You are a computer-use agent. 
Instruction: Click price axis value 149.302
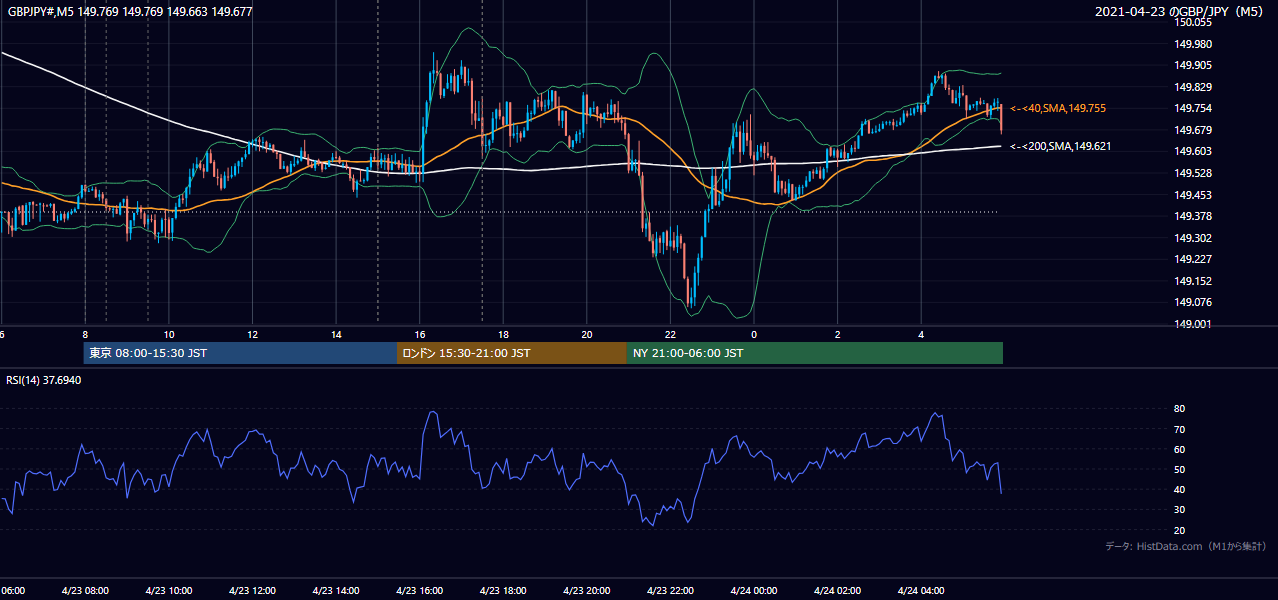[x=1194, y=238]
